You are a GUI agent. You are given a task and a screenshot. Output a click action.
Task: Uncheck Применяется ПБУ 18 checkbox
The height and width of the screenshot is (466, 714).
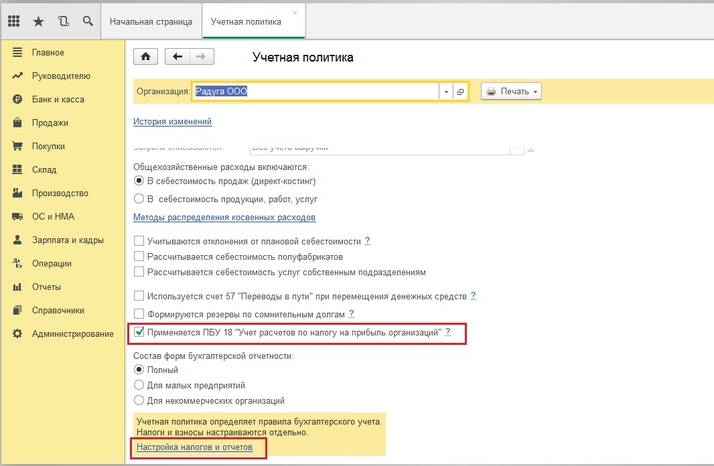point(139,332)
